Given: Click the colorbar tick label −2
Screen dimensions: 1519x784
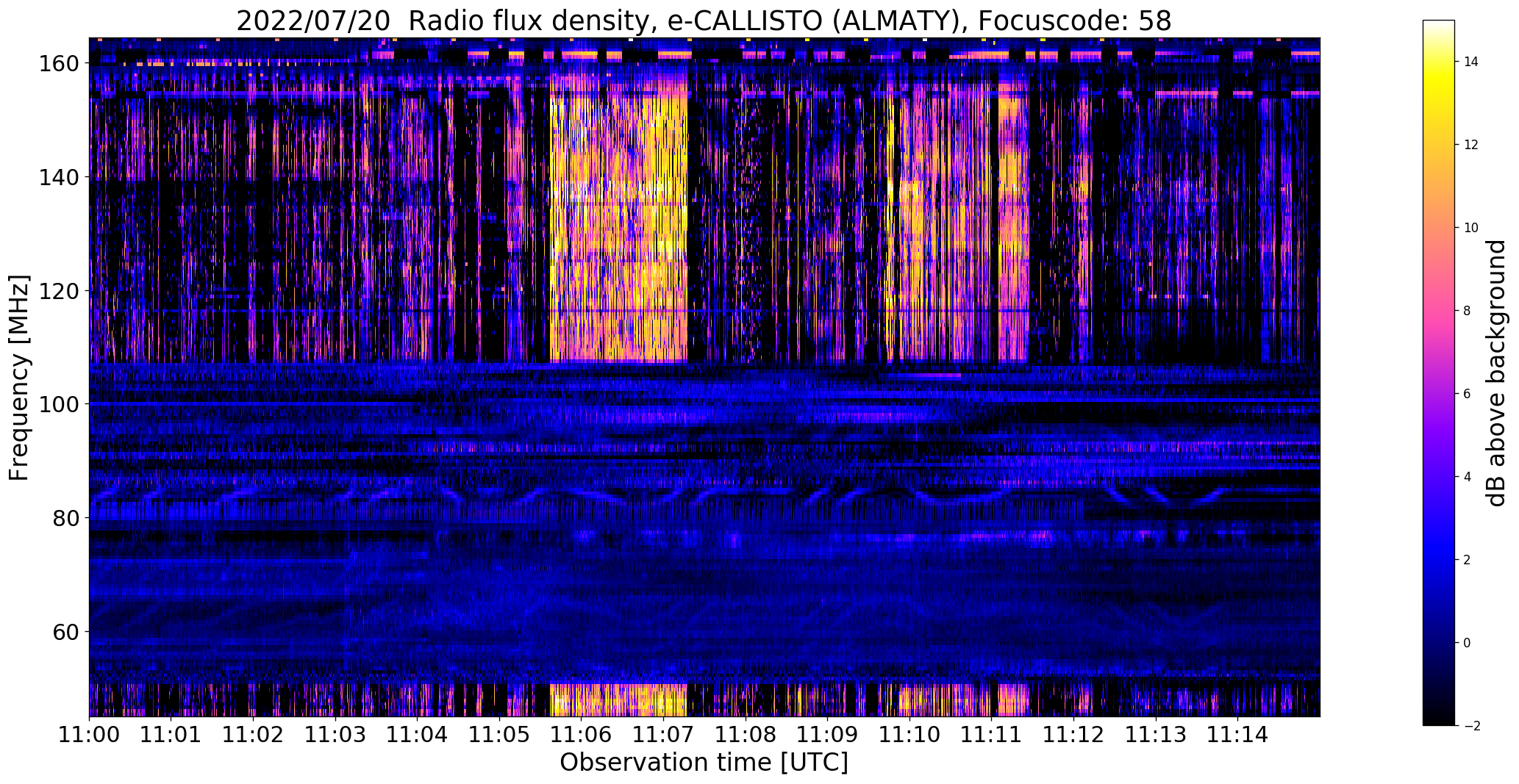Looking at the screenshot, I should [1471, 726].
